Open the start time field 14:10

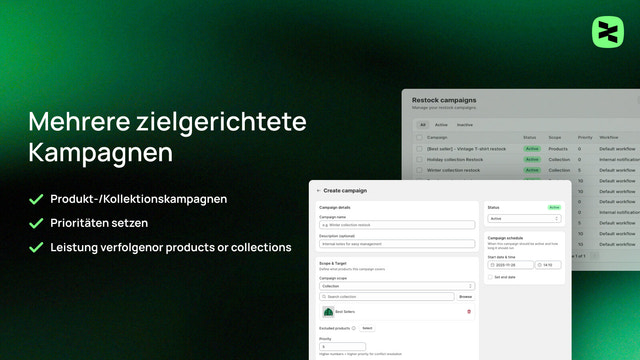click(548, 265)
